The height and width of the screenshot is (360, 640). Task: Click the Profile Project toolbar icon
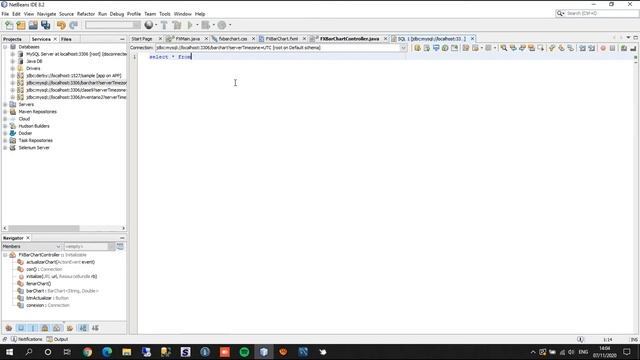(222, 25)
